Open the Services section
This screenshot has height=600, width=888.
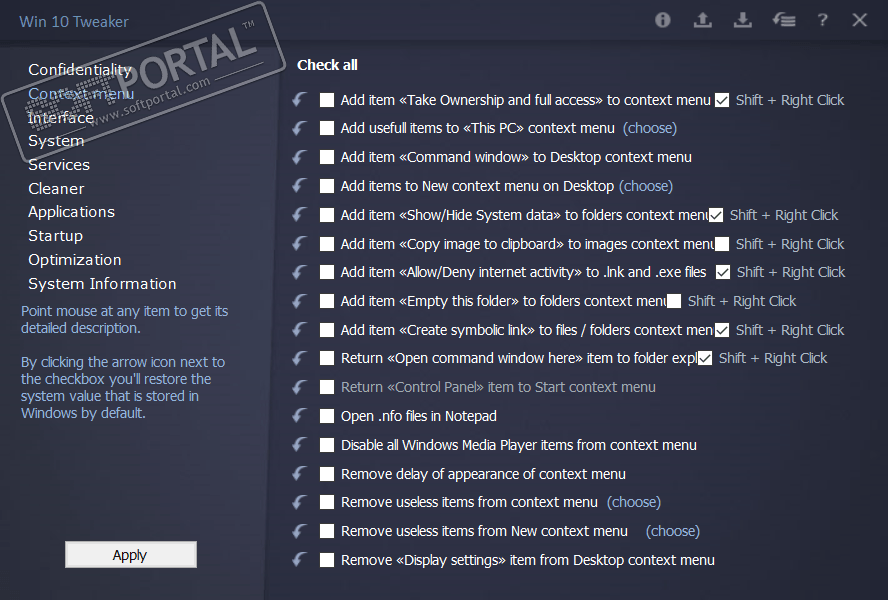click(x=59, y=165)
